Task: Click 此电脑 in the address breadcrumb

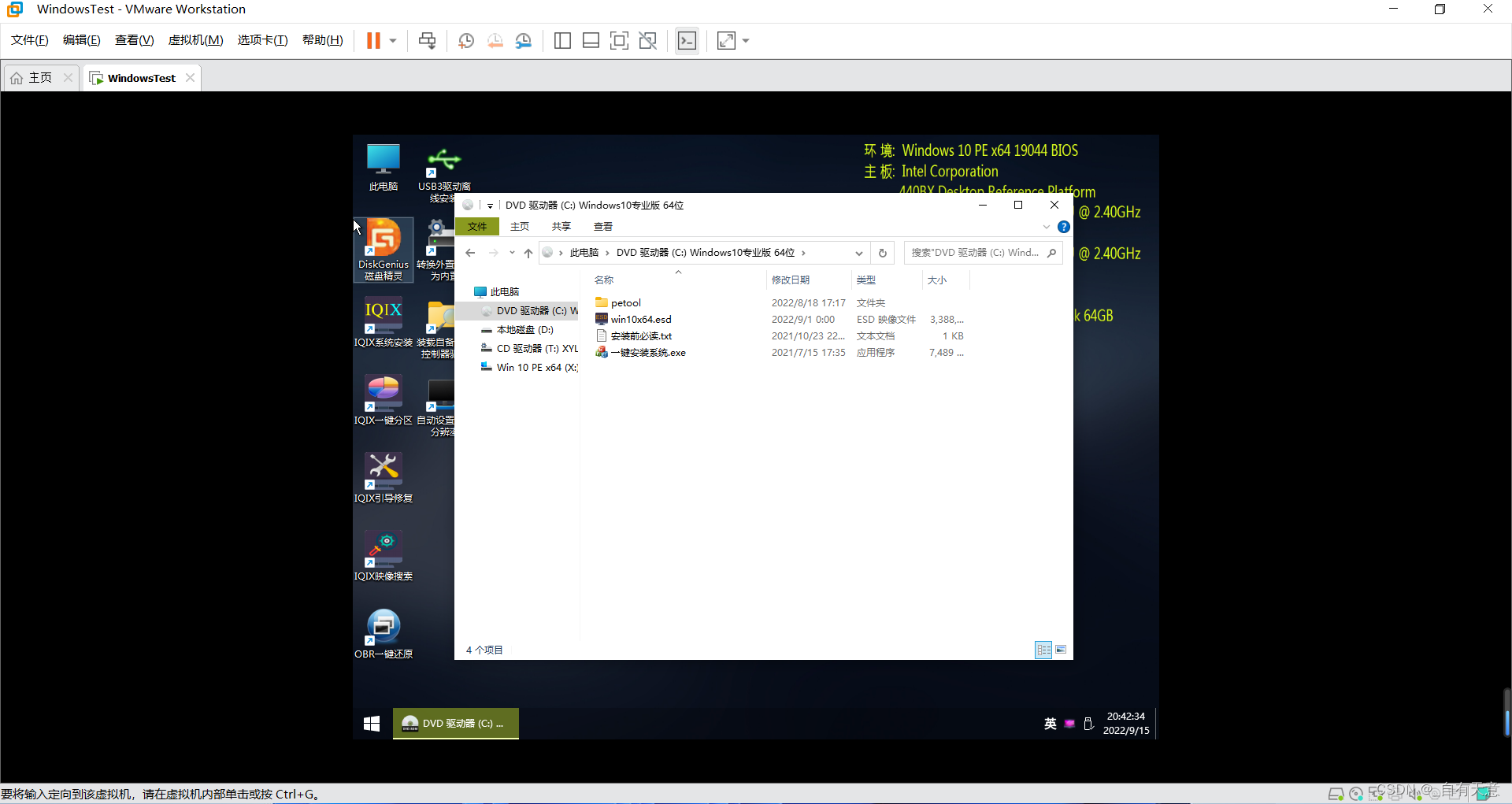Action: pos(584,253)
